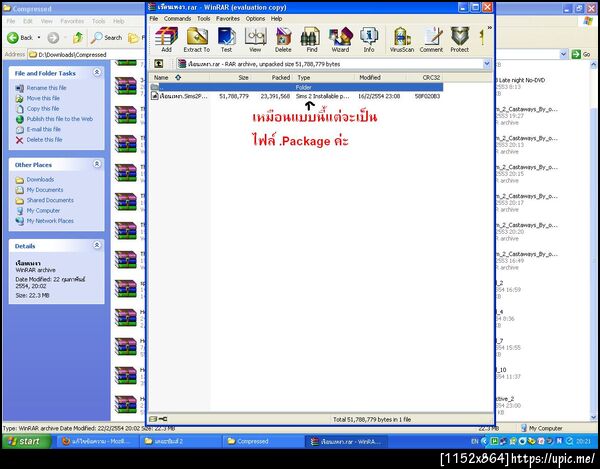
Task: Open WinRAR Options menu
Action: [x=255, y=18]
